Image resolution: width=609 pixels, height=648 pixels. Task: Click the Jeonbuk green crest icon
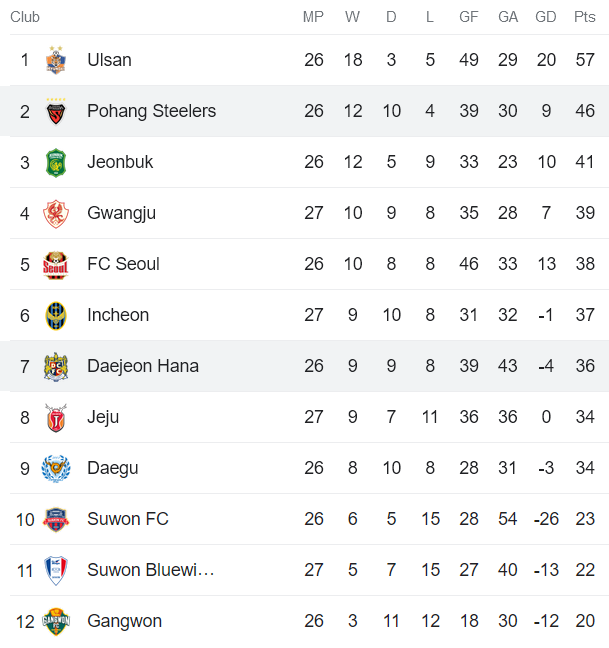55,162
